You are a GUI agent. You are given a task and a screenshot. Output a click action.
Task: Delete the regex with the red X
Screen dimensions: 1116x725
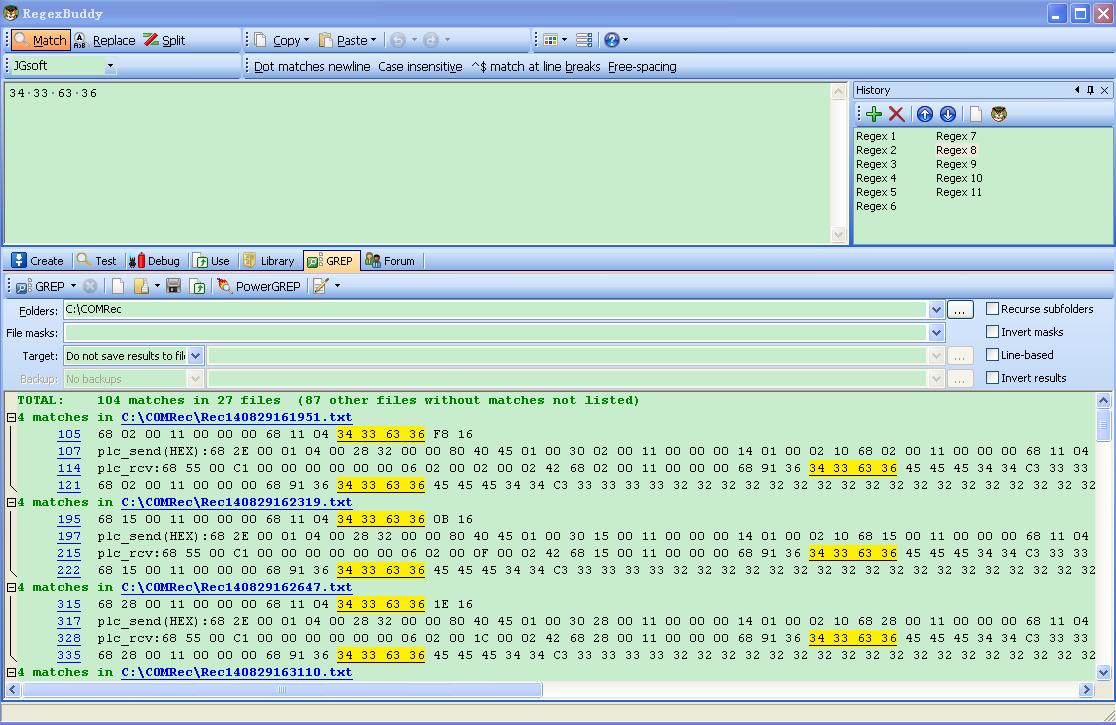897,114
